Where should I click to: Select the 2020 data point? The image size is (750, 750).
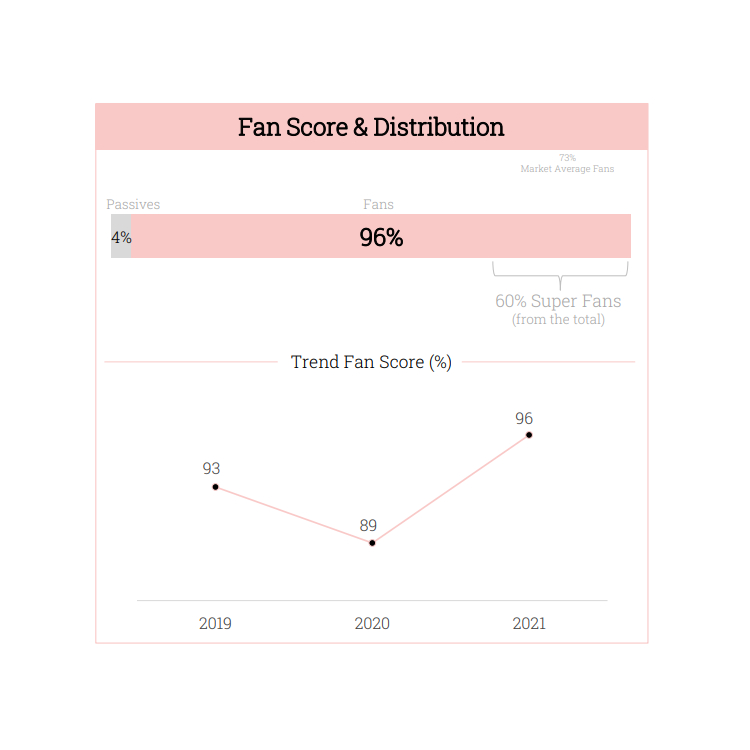point(372,543)
